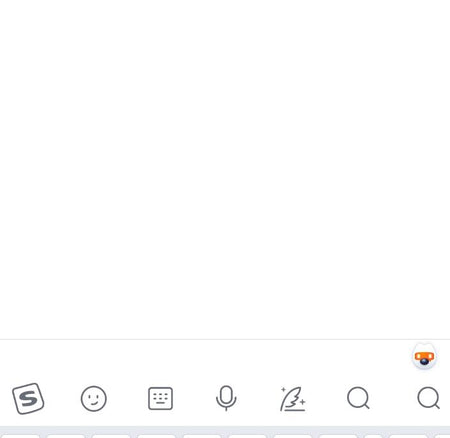
Task: Tap the fourth key from left in keyboard row
Action: pos(156,436)
